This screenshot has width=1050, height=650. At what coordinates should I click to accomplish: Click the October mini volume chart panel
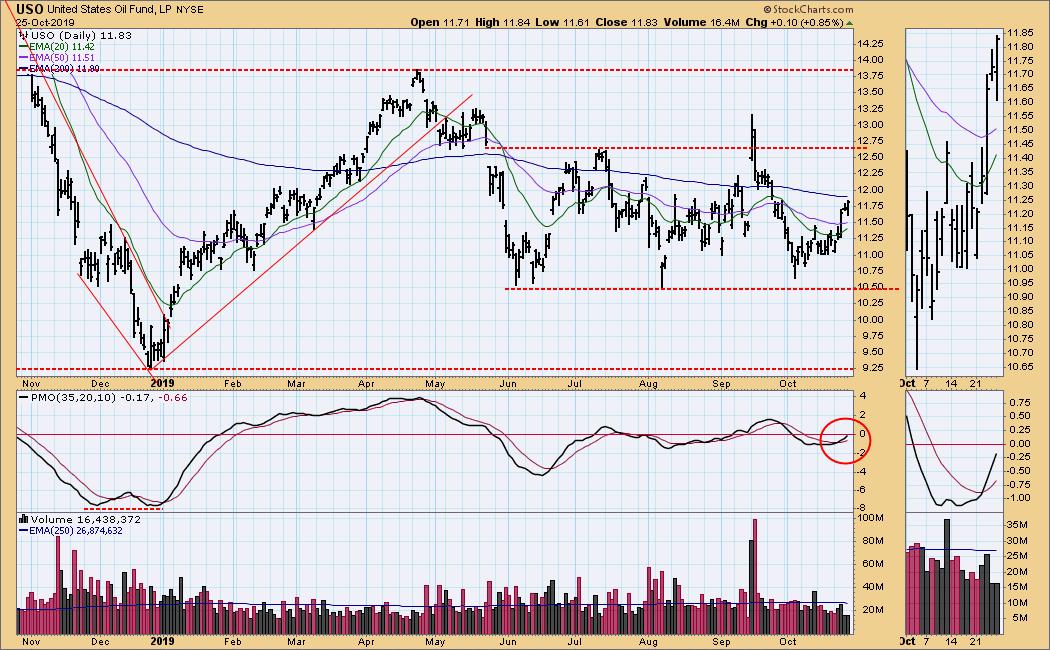[x=954, y=574]
